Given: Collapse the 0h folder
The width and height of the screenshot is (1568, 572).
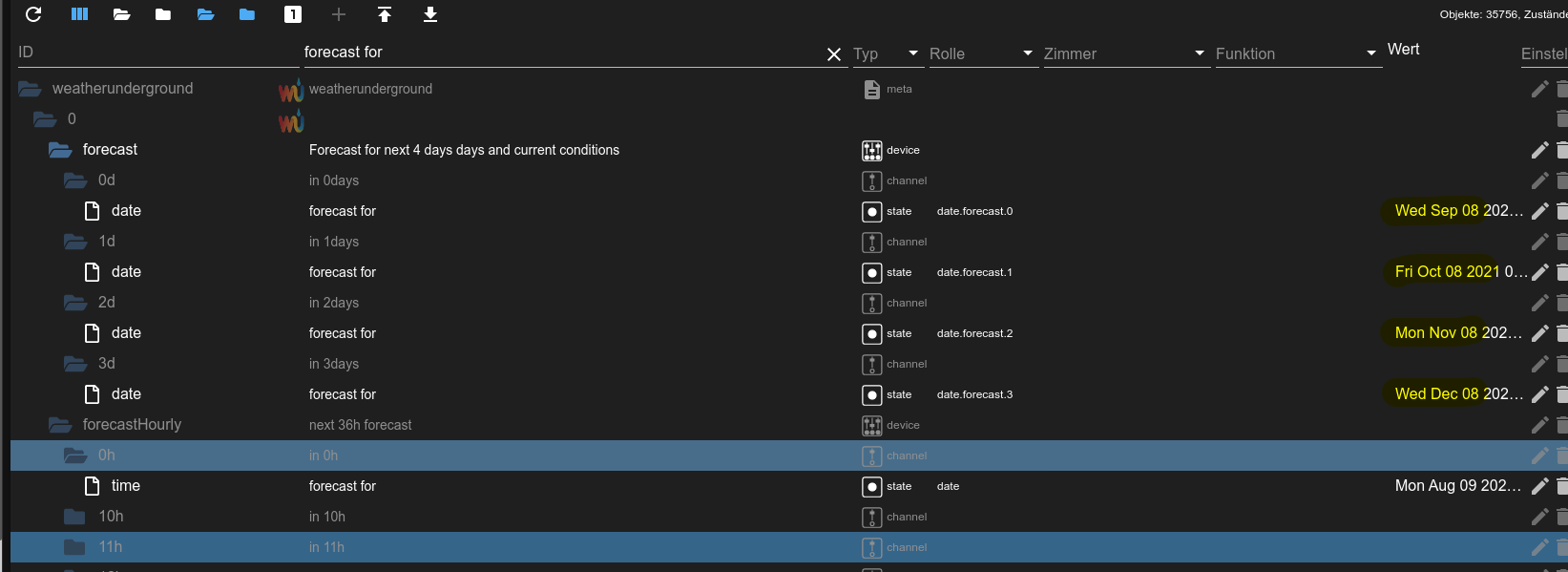Looking at the screenshot, I should click(75, 455).
